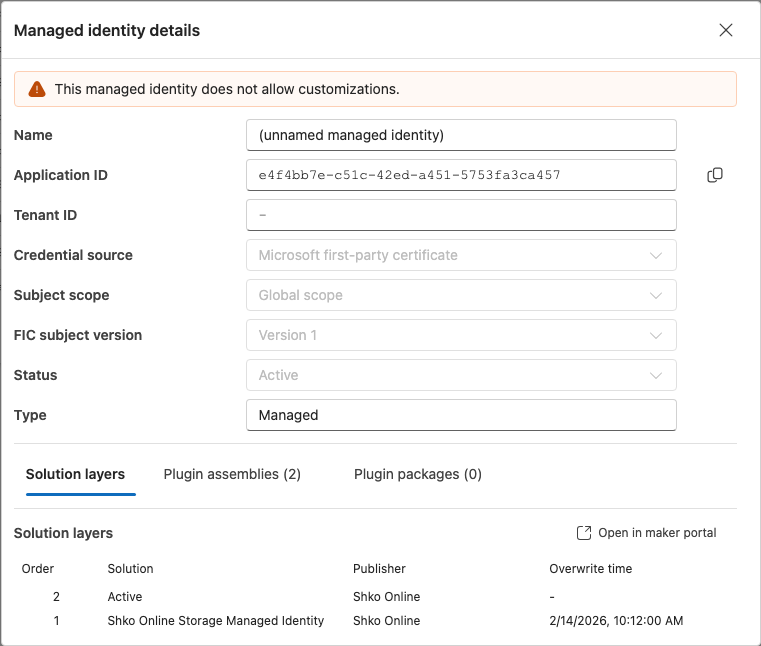Viewport: 761px width, 646px height.
Task: Copy the Application ID to clipboard
Action: point(714,175)
